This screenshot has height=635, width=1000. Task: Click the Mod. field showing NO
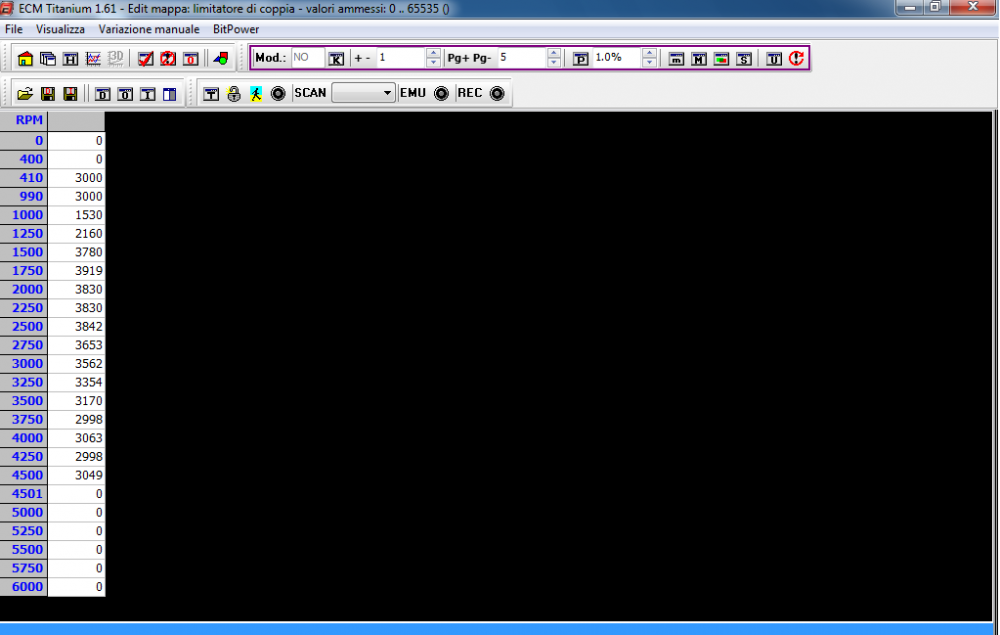click(x=307, y=58)
